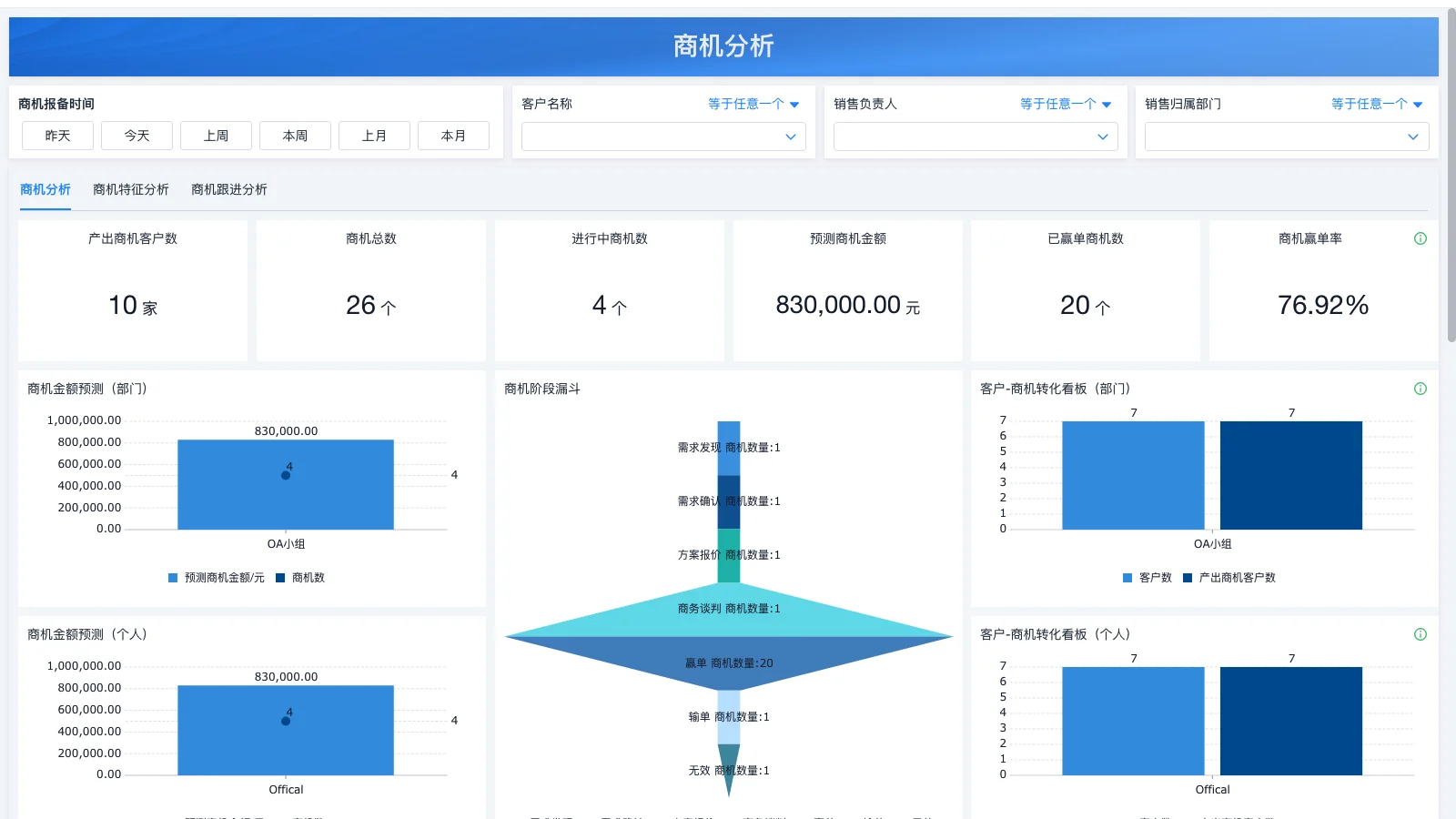Hide the 产出商机客户数 series using its legend

click(1187, 577)
